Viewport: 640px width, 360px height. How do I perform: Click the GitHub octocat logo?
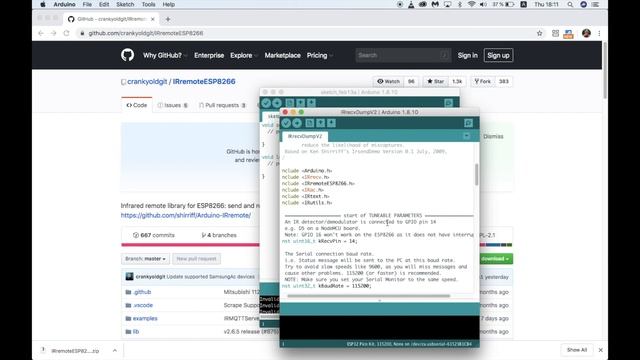click(127, 55)
